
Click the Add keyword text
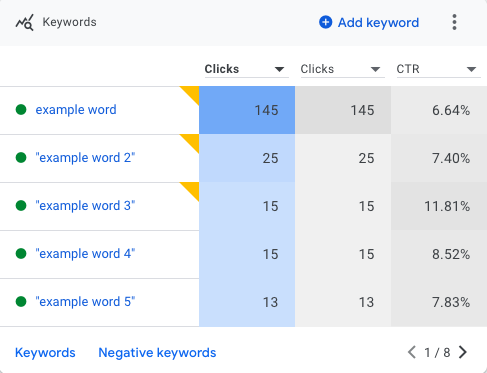[x=378, y=23]
